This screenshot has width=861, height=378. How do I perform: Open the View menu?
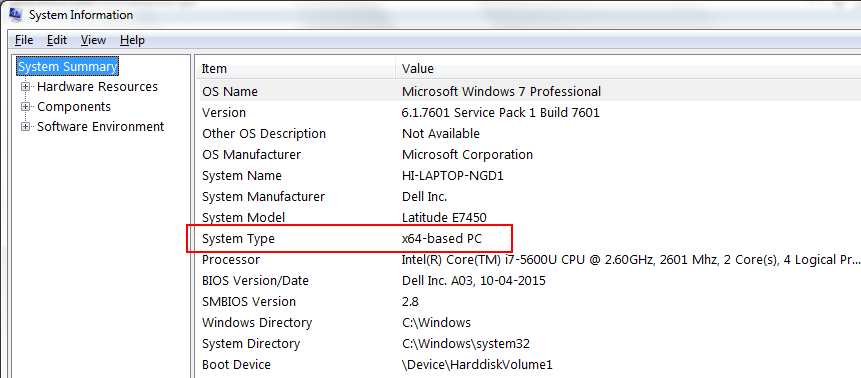(93, 40)
